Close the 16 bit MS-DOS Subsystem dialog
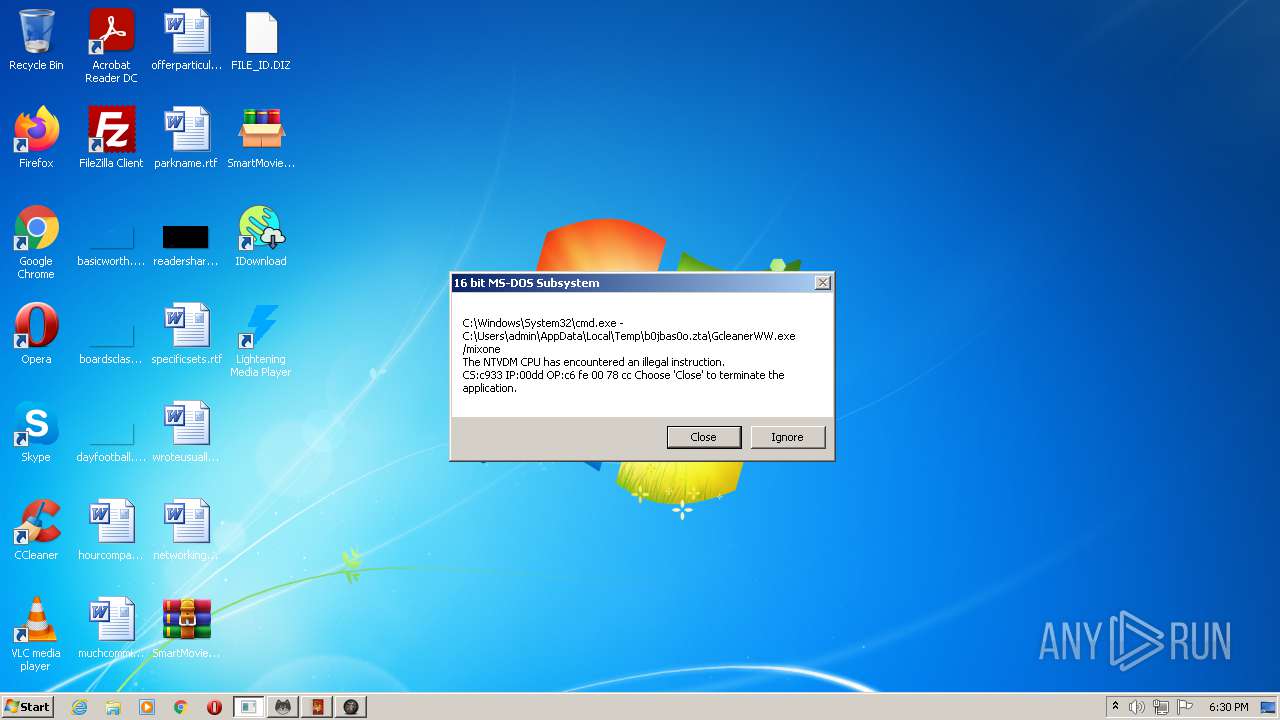This screenshot has height=720, width=1280. tap(822, 283)
